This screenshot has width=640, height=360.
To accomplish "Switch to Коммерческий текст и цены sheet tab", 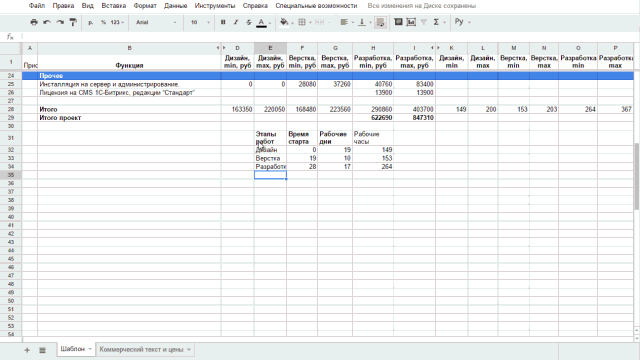I will 144,349.
